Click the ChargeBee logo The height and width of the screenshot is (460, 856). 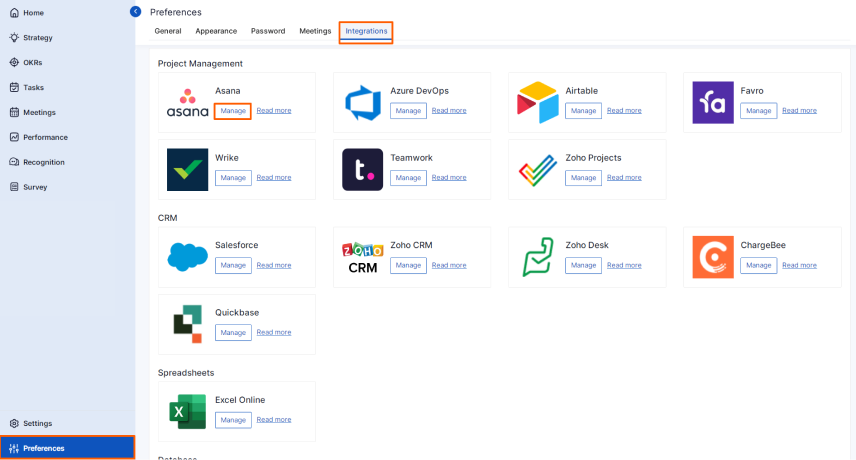(713, 257)
